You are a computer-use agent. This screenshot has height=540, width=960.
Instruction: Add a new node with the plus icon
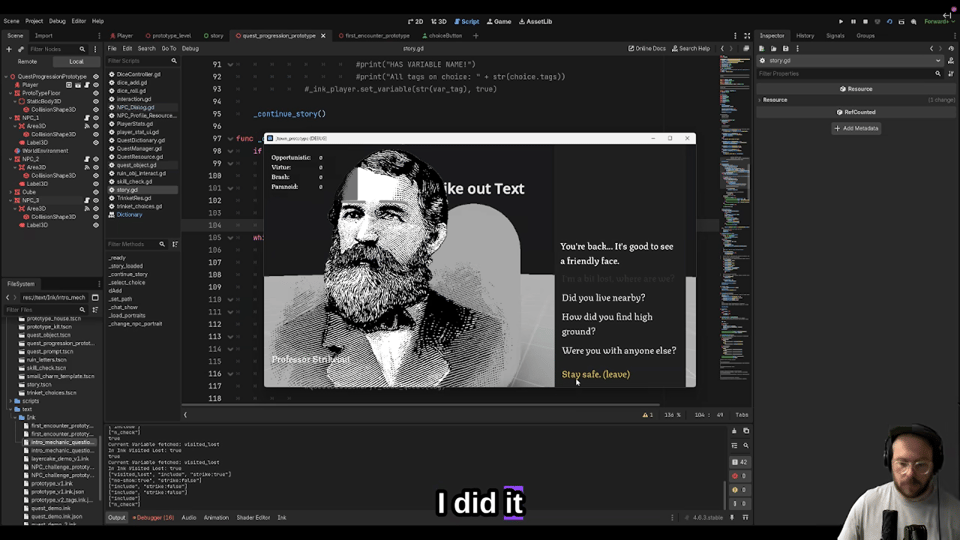9,49
